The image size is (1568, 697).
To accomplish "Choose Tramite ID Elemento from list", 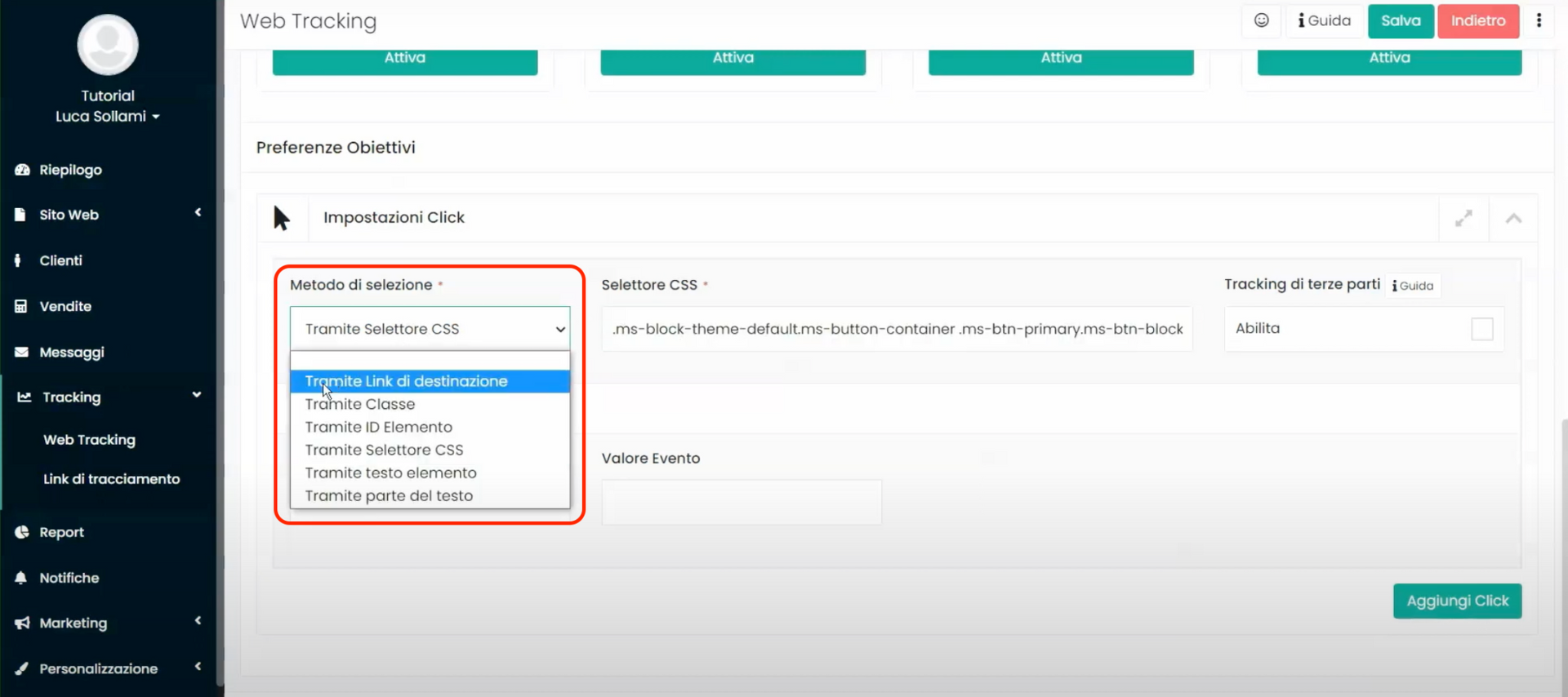I will [378, 427].
